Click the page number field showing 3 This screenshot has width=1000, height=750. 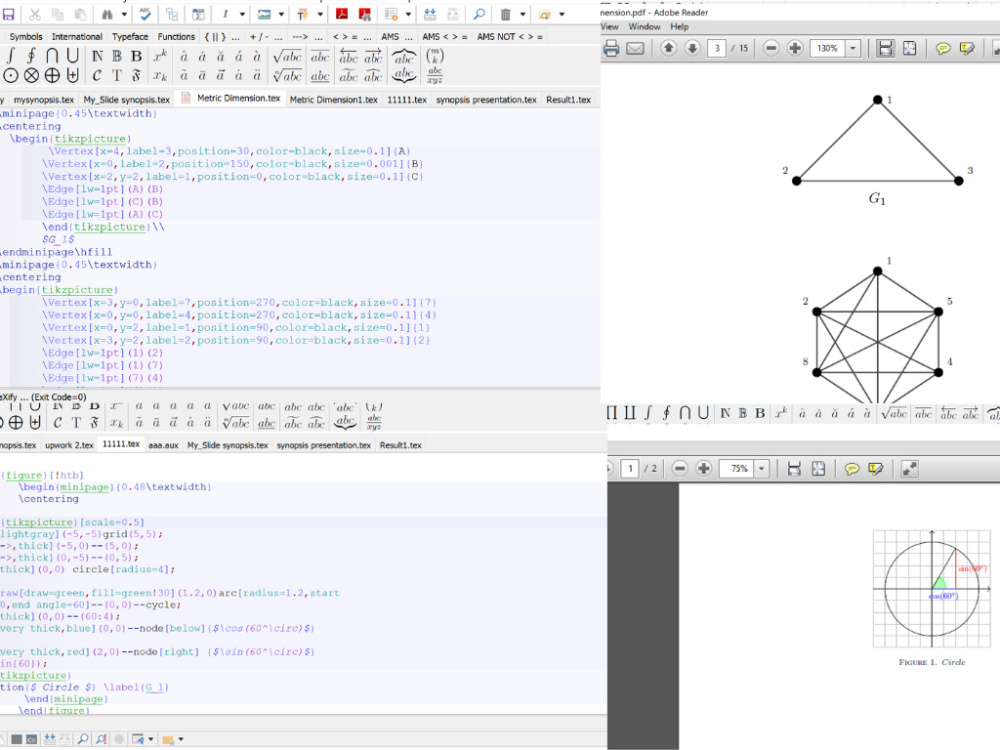pyautogui.click(x=717, y=48)
